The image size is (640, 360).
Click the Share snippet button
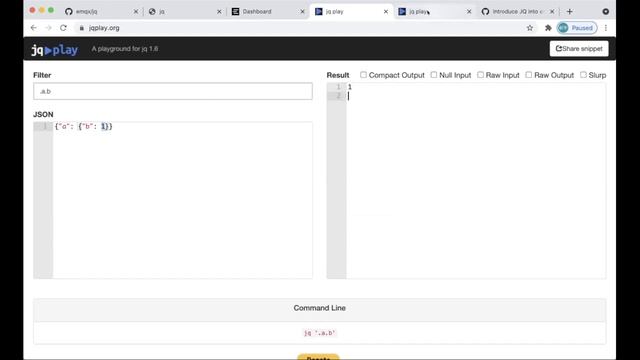[x=579, y=49]
